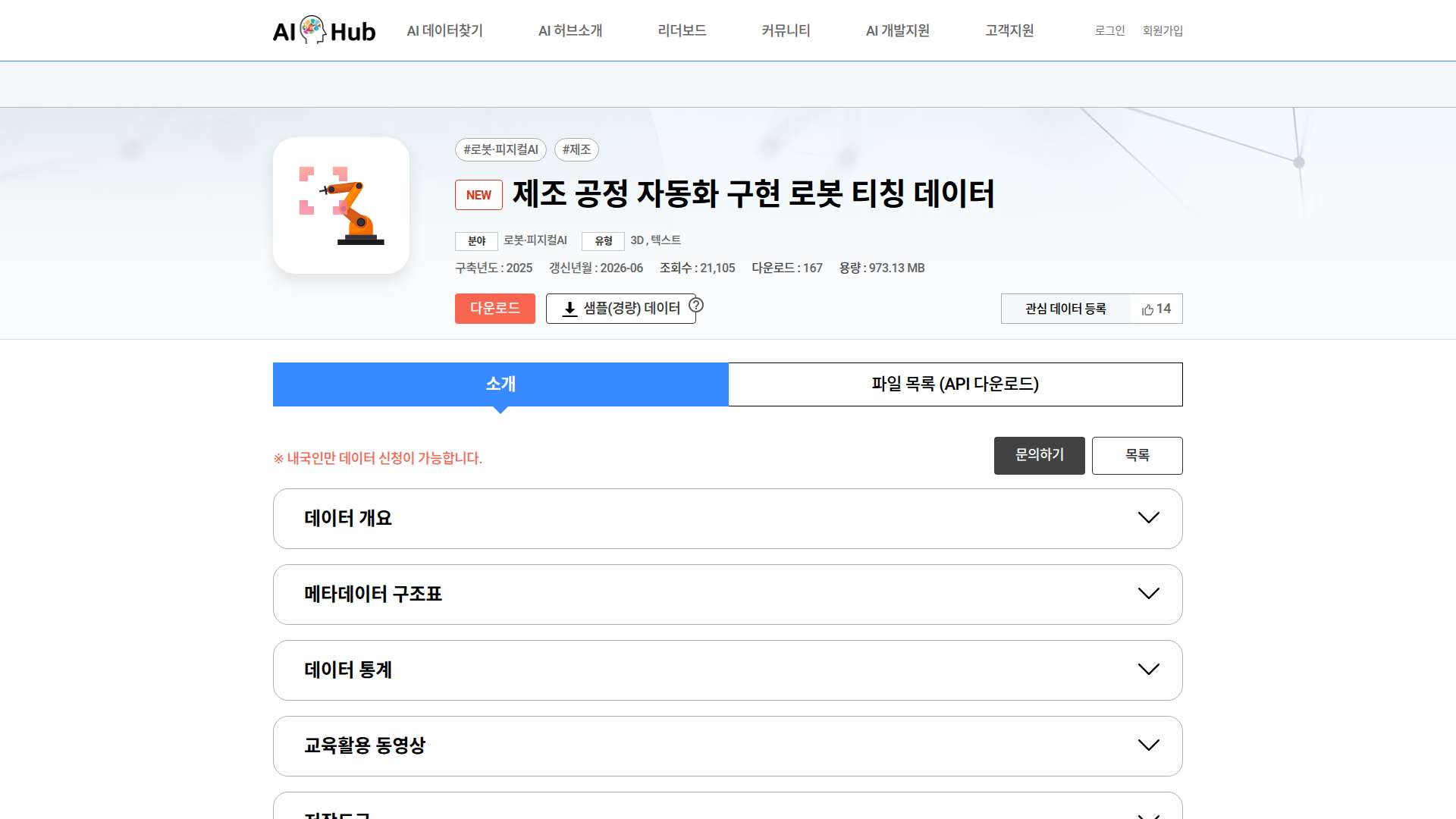
Task: Expand the 교육활용 동영상 section
Action: (728, 746)
